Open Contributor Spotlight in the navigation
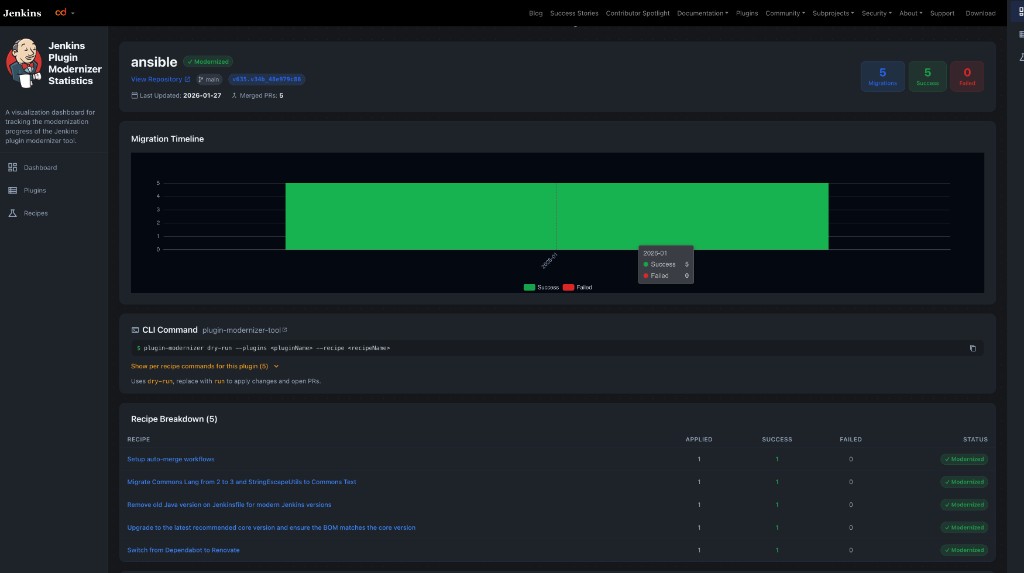 637,13
